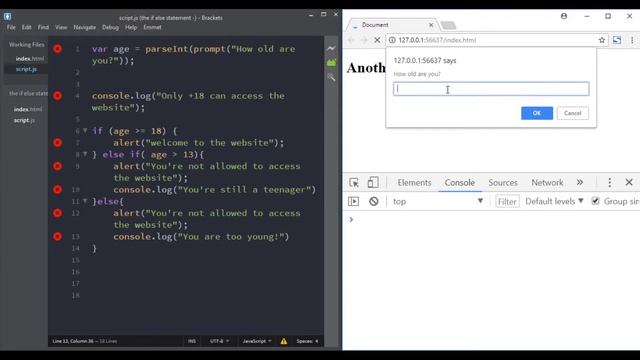Show the console sidebar icon

[x=353, y=201]
